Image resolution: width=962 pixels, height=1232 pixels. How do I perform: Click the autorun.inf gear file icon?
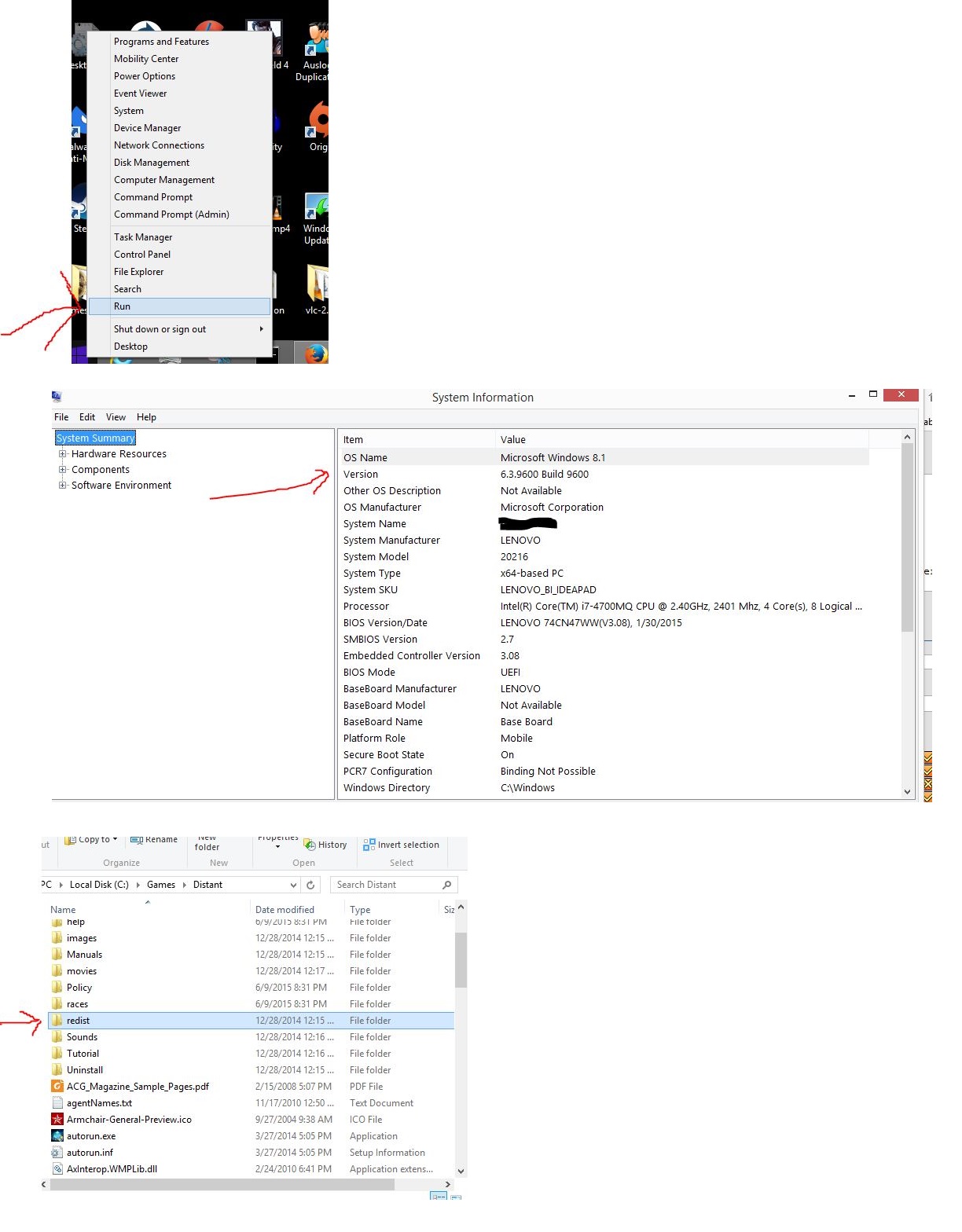pos(57,1152)
